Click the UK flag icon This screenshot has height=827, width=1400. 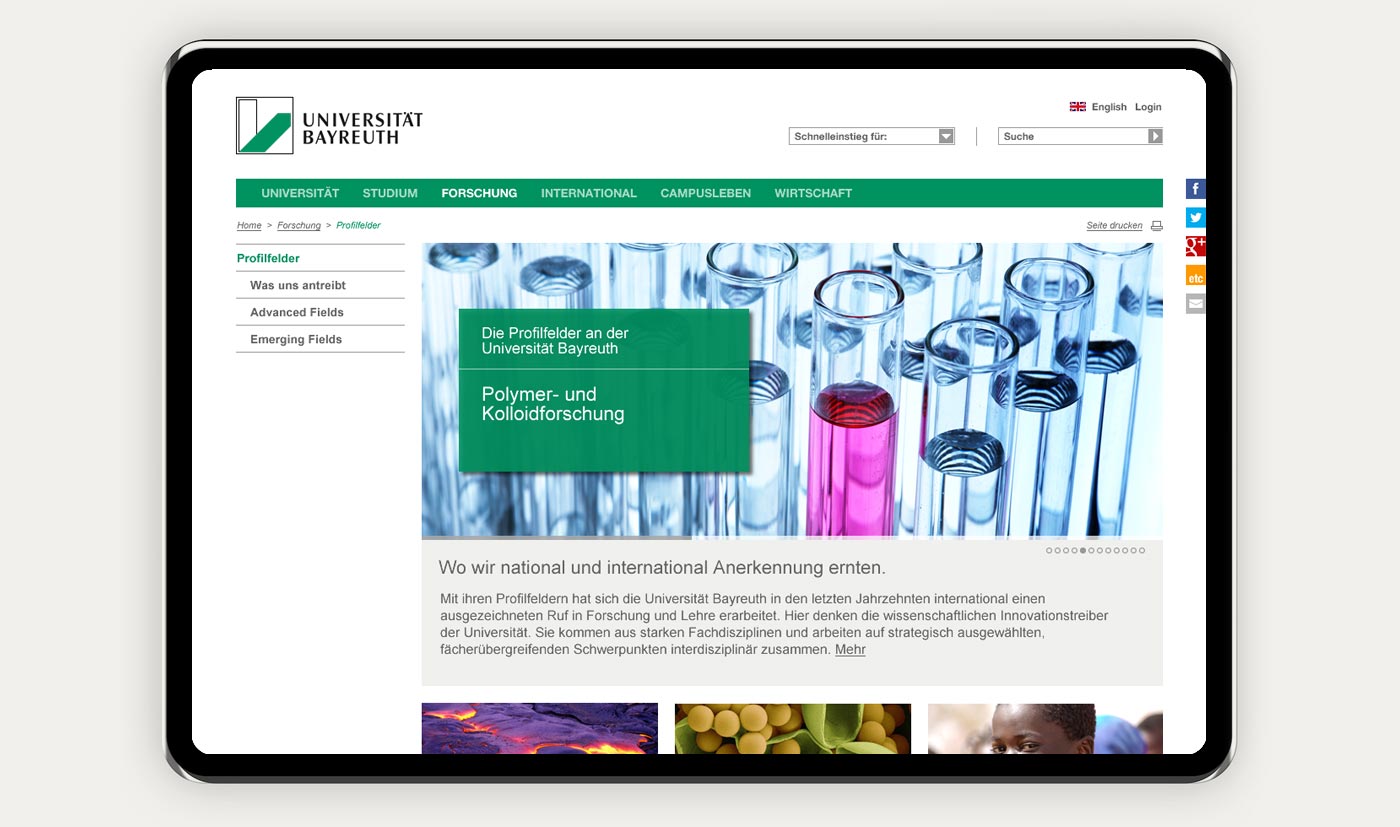pyautogui.click(x=1077, y=106)
